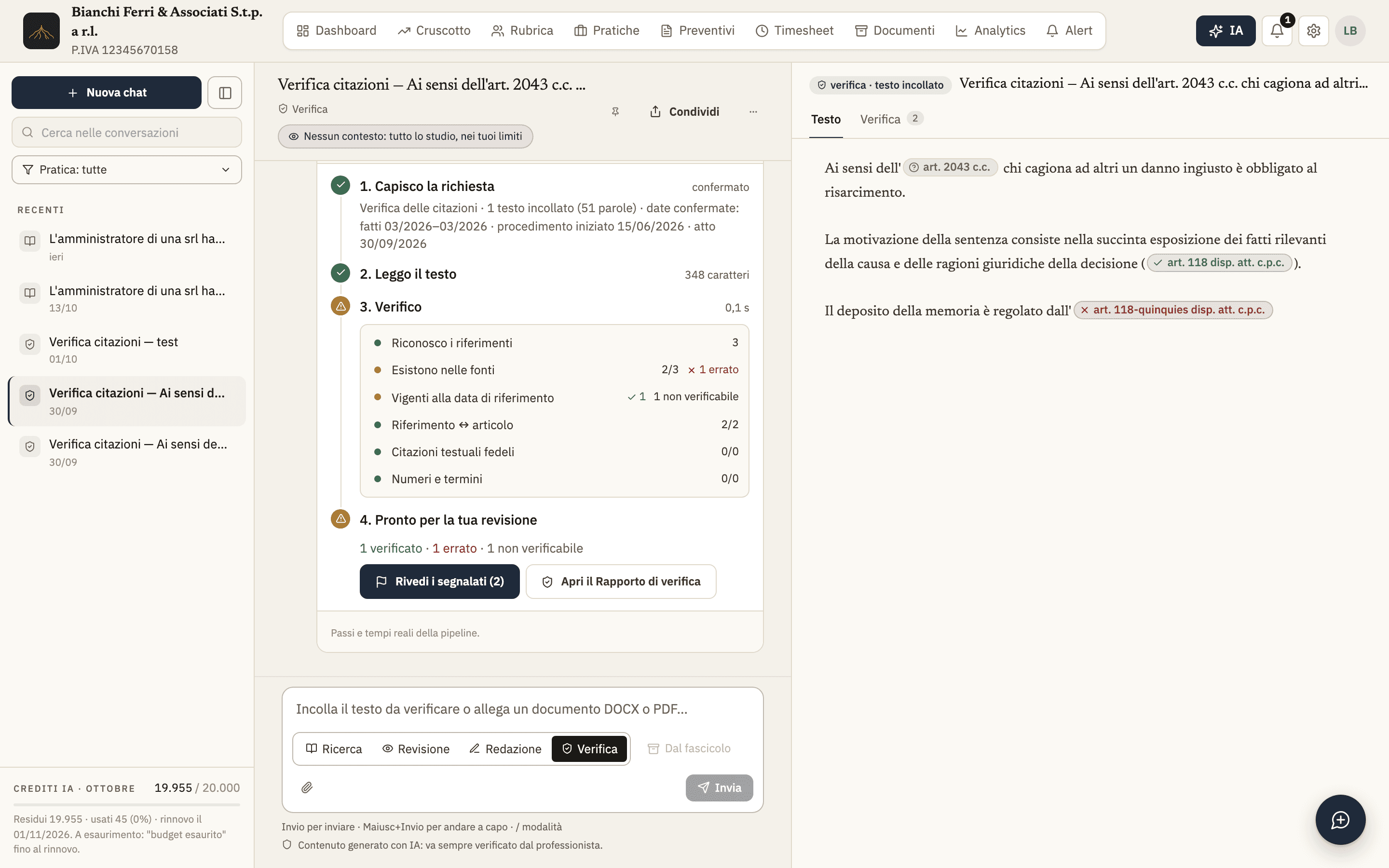Toggle the IA assistant button

tap(1226, 31)
